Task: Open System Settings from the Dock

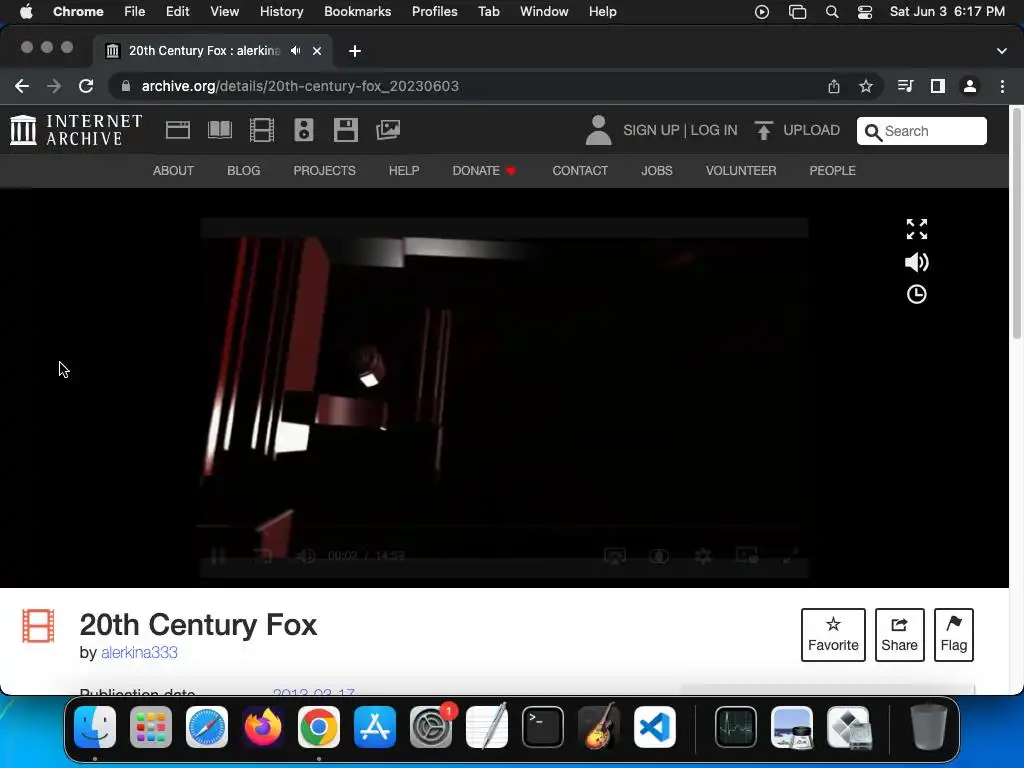Action: pos(431,727)
